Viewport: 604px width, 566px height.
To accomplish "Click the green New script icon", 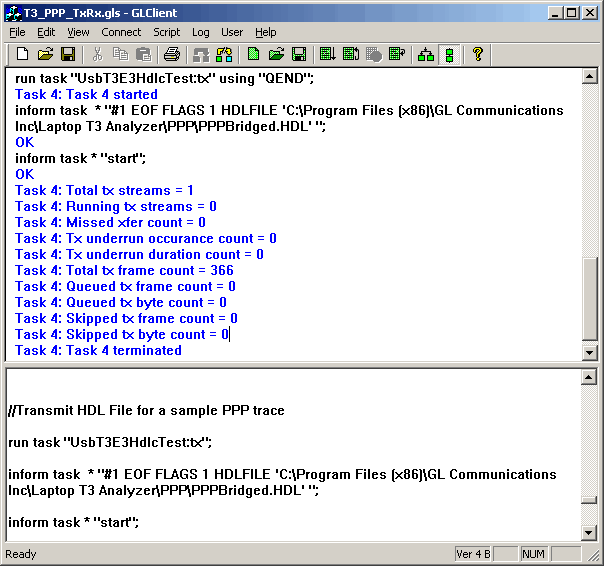I will click(253, 54).
